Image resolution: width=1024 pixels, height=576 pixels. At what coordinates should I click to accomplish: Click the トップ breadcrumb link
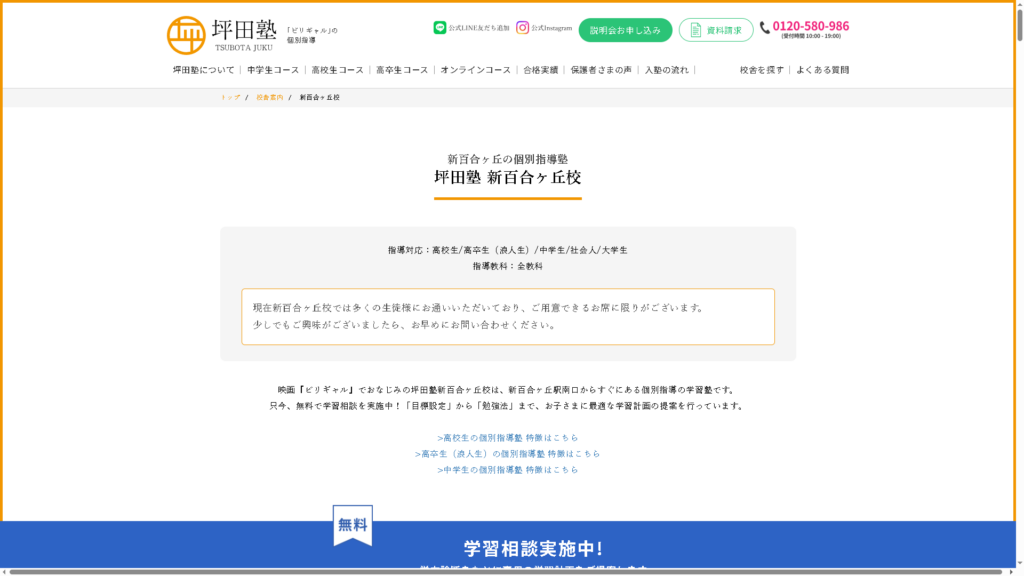pos(231,98)
